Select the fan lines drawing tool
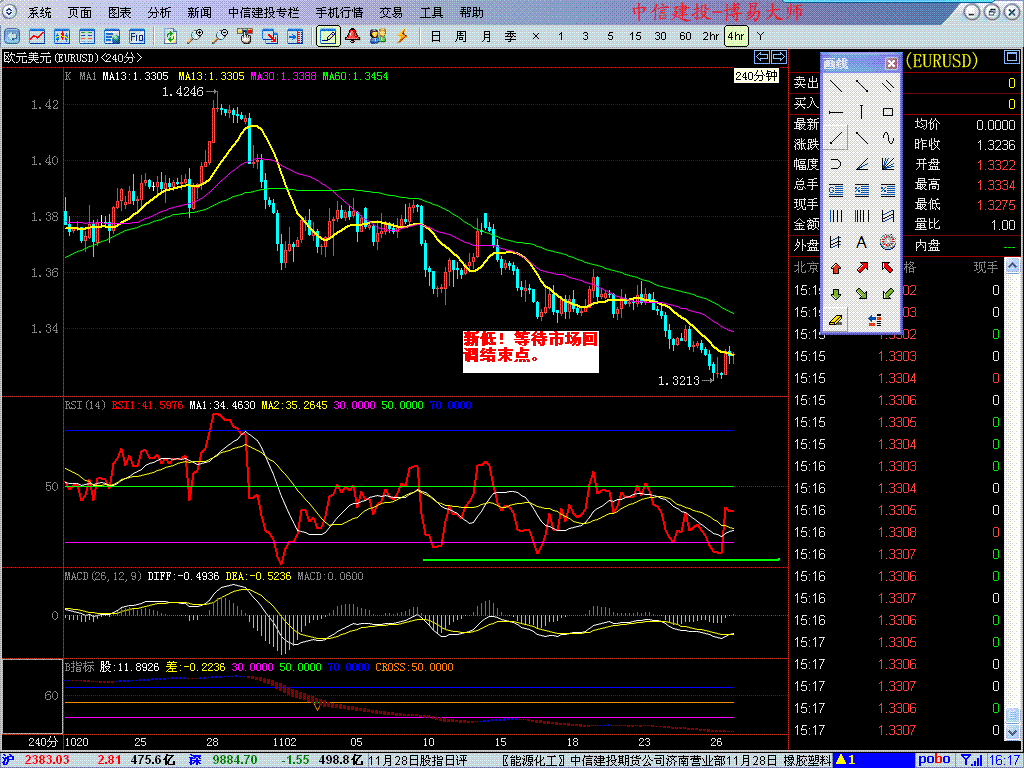Image resolution: width=1024 pixels, height=768 pixels. click(x=888, y=164)
